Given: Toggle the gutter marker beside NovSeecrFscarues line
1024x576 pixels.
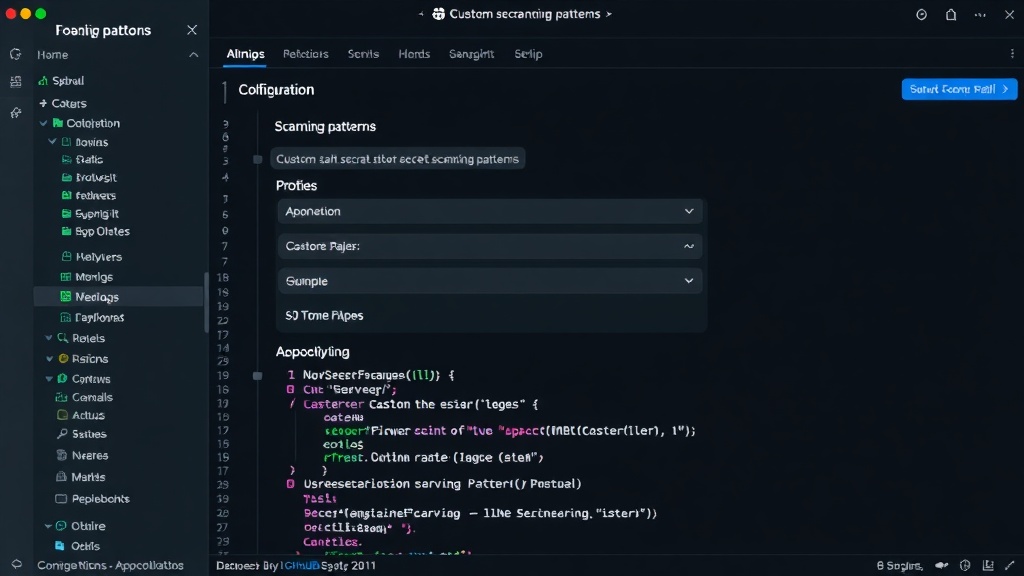Looking at the screenshot, I should [257, 376].
